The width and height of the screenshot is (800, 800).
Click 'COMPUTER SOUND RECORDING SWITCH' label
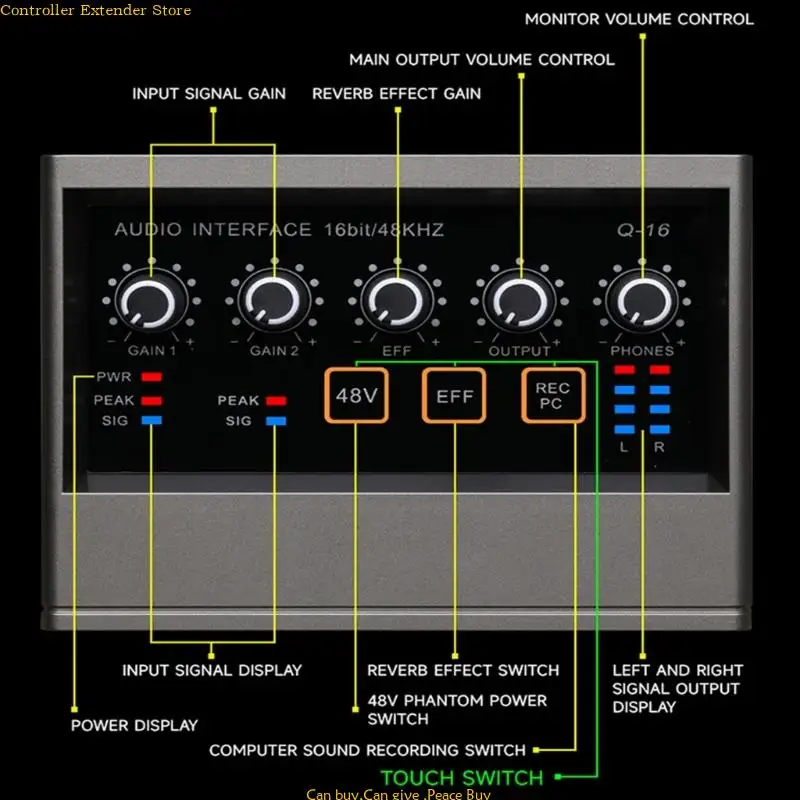(367, 751)
